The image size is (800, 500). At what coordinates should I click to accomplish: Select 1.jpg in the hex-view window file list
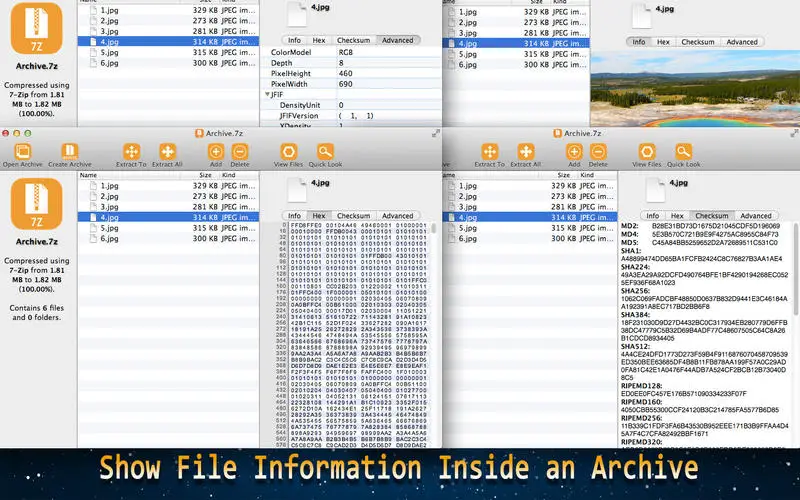[168, 186]
